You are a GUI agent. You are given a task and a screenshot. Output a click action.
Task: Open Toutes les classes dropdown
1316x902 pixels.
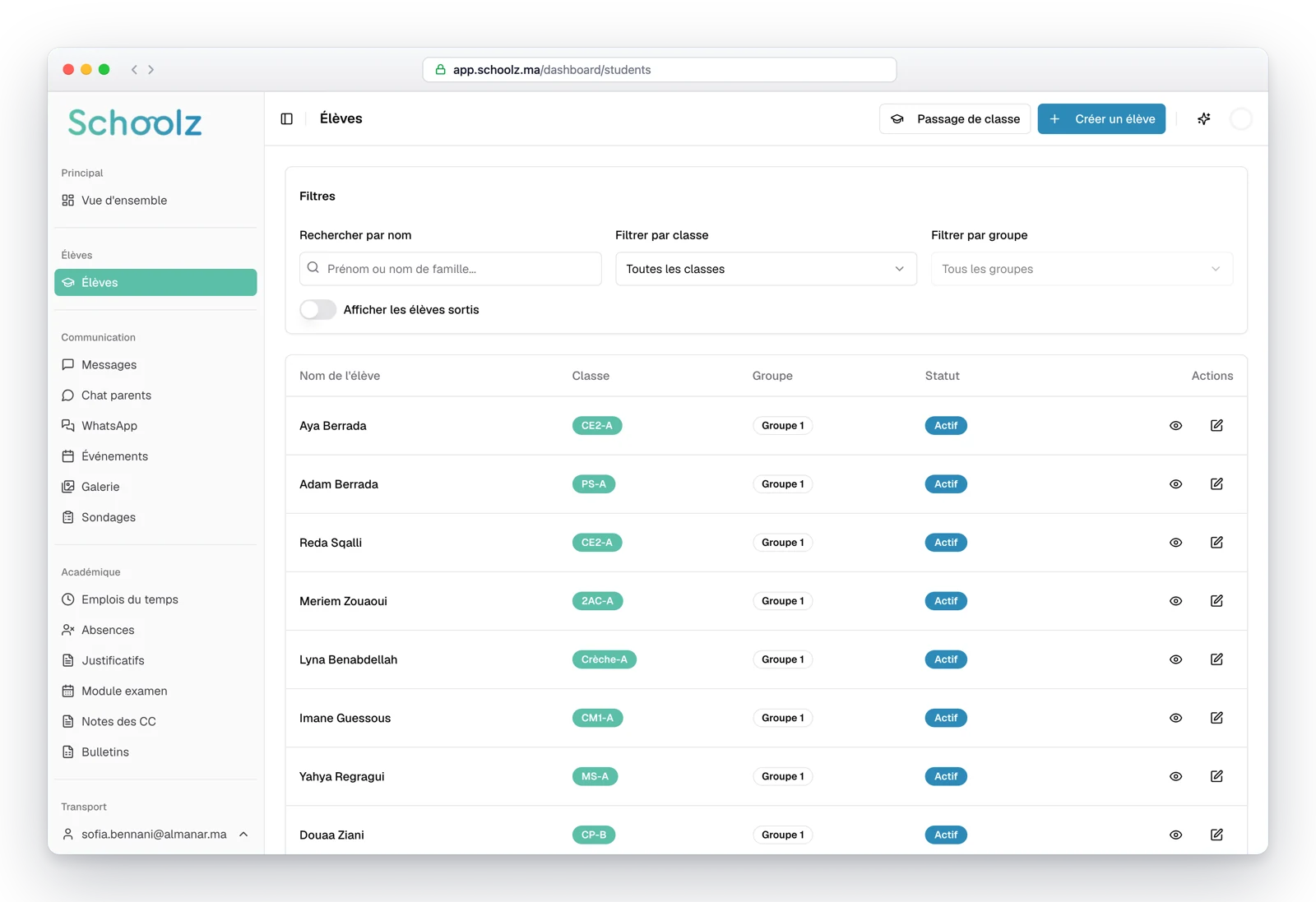766,269
